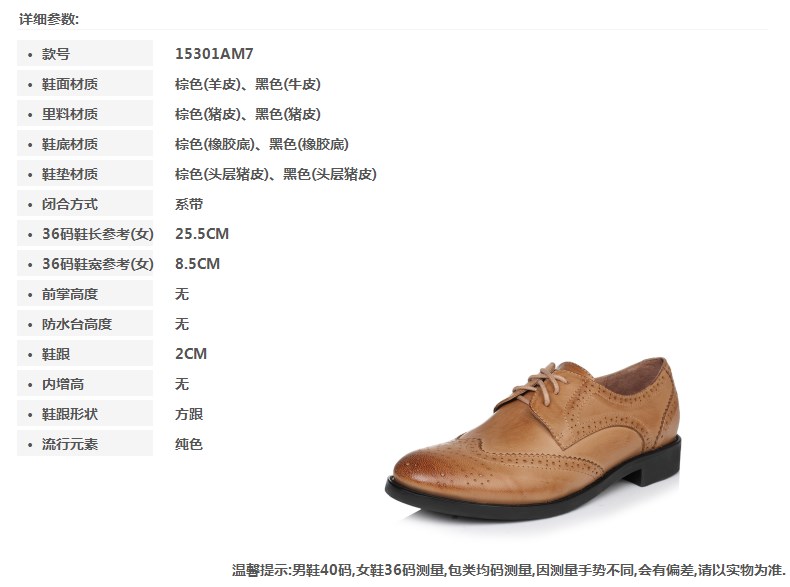This screenshot has width=790, height=587.
Task: Click the 前掌高度 label
Action: 70,294
